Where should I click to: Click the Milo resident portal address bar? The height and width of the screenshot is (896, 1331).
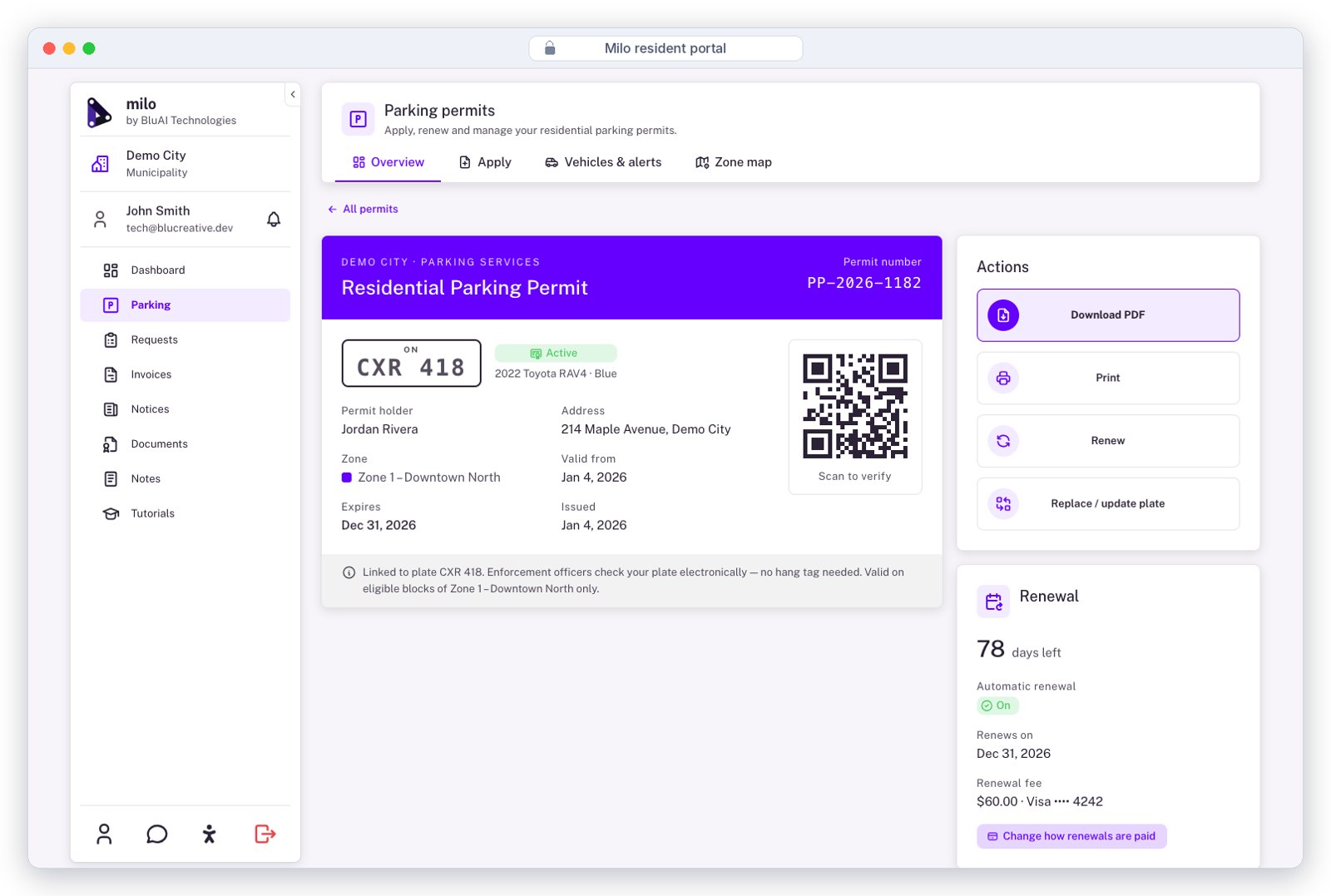coord(665,48)
